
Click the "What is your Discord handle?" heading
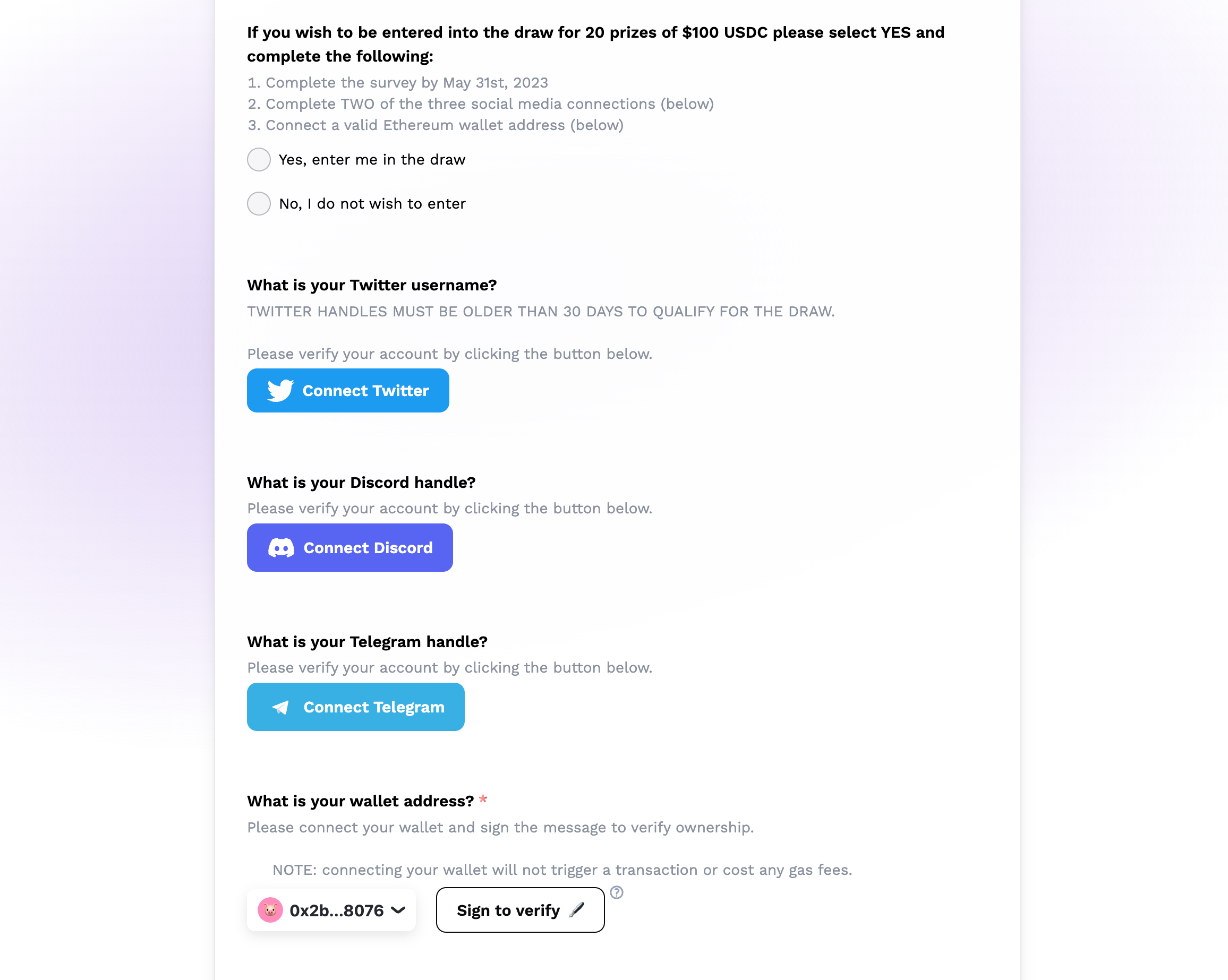tap(361, 483)
